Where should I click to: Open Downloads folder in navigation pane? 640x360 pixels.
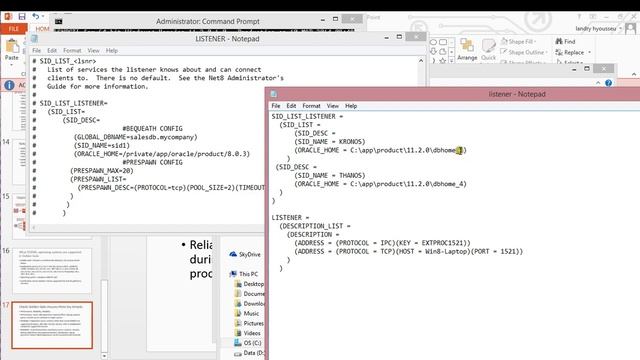tap(249, 304)
